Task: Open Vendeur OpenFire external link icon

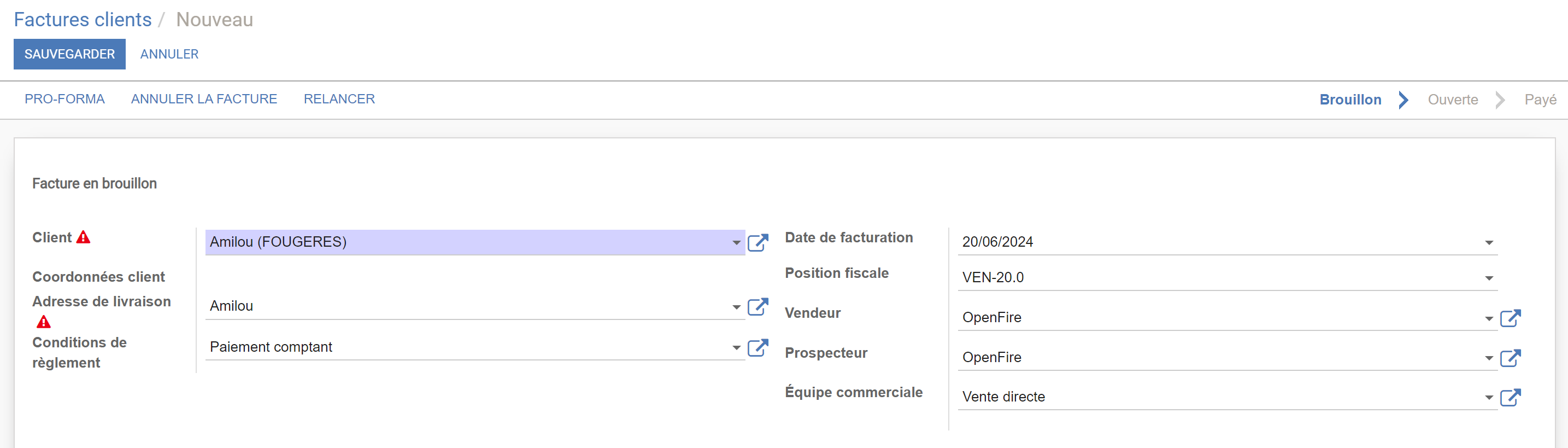Action: [x=1510, y=318]
